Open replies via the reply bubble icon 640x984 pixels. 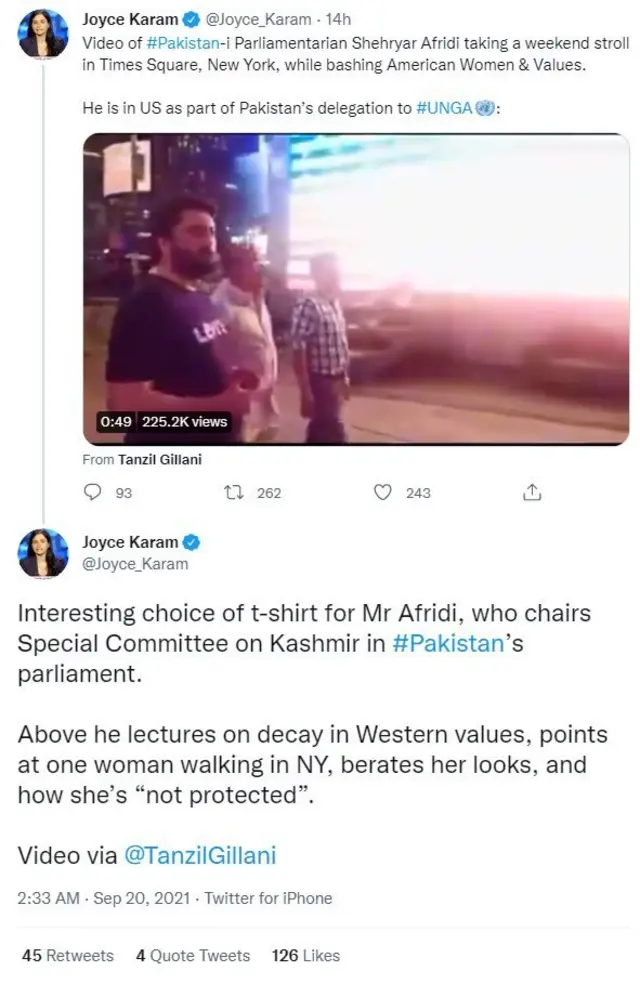click(93, 492)
